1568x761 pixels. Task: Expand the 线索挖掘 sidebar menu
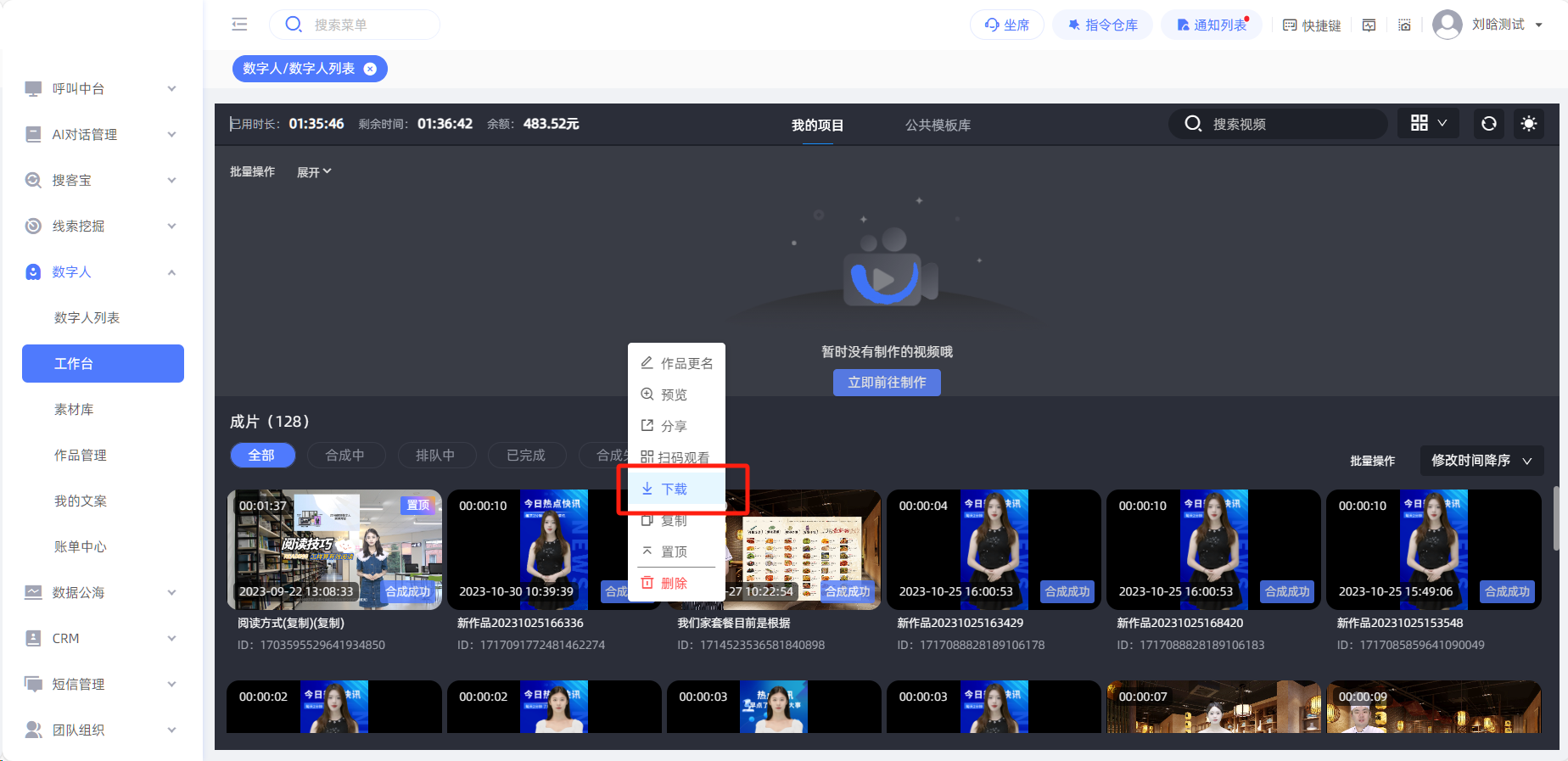[x=103, y=226]
